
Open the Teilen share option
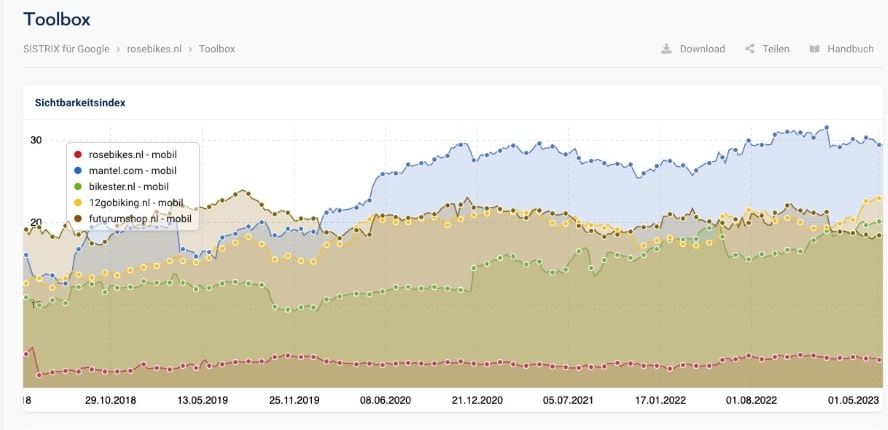775,49
